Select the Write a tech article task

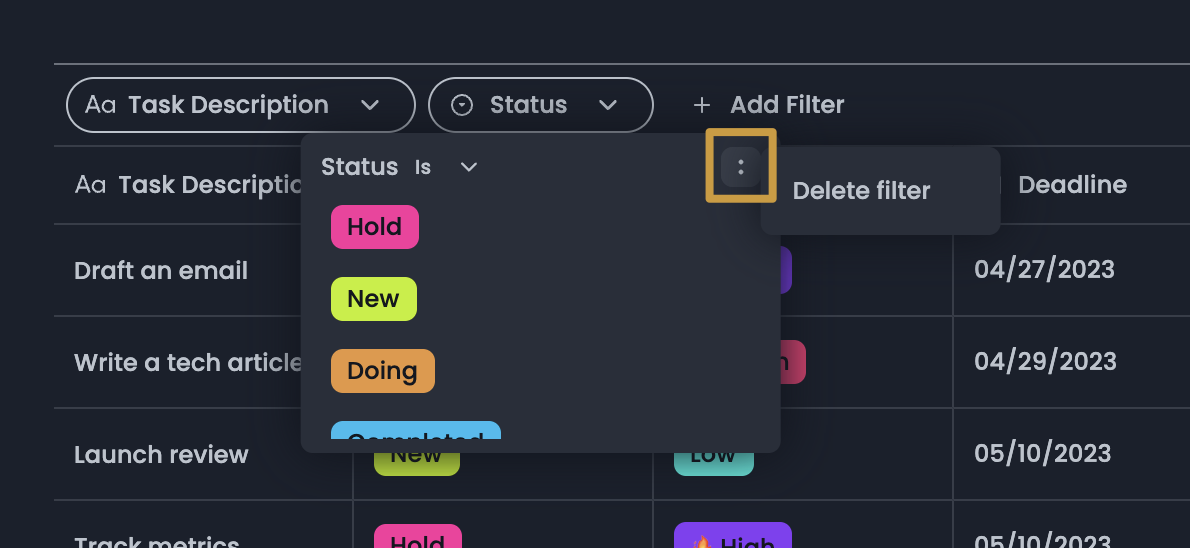pyautogui.click(x=187, y=363)
